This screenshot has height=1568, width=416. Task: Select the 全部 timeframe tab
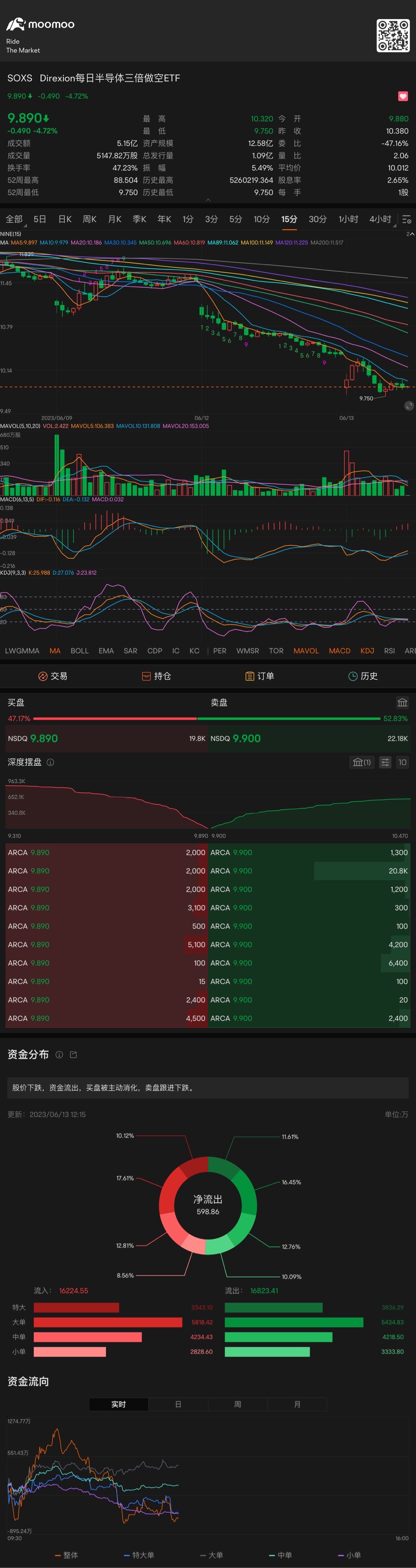coord(14,219)
